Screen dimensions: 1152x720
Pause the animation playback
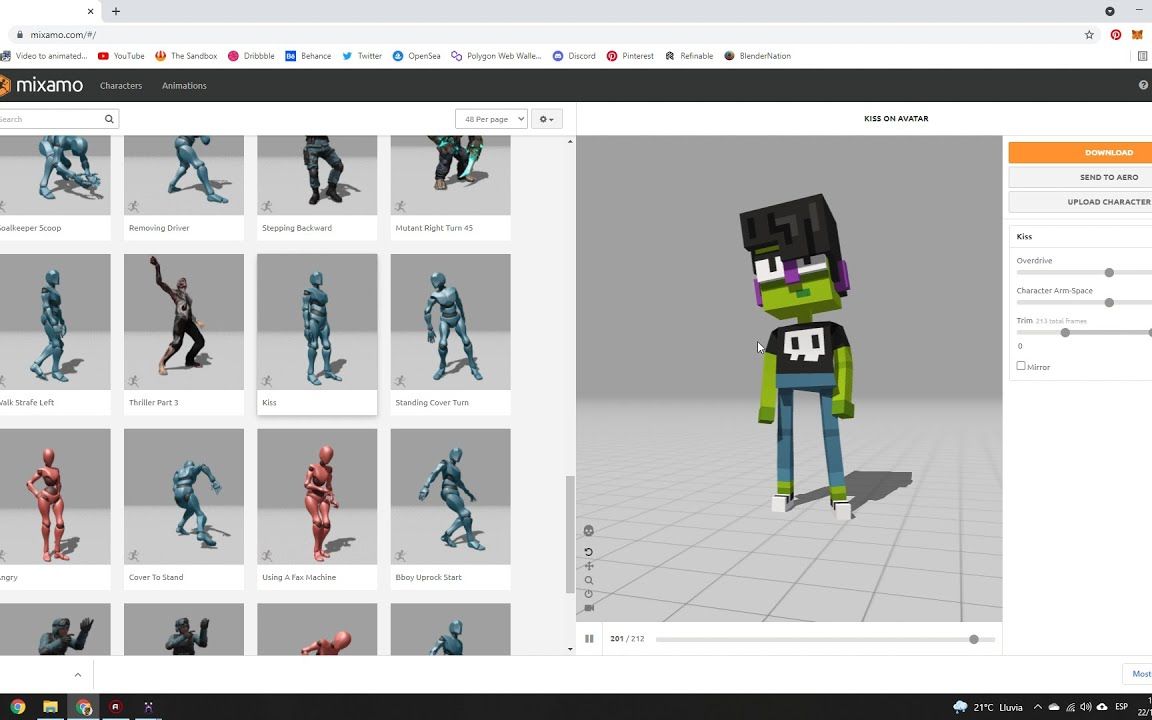[589, 638]
